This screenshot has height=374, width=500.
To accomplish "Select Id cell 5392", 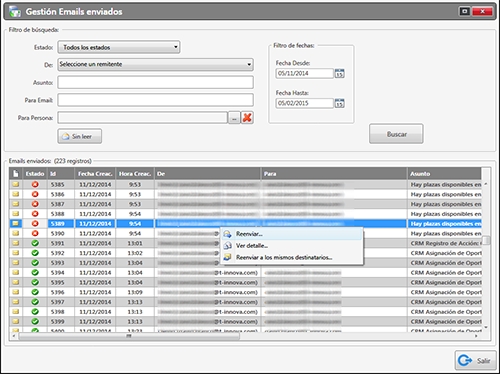I will coord(61,253).
